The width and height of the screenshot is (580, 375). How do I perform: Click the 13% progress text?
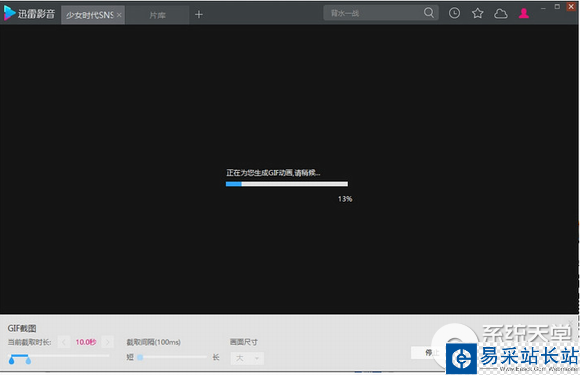pos(345,199)
